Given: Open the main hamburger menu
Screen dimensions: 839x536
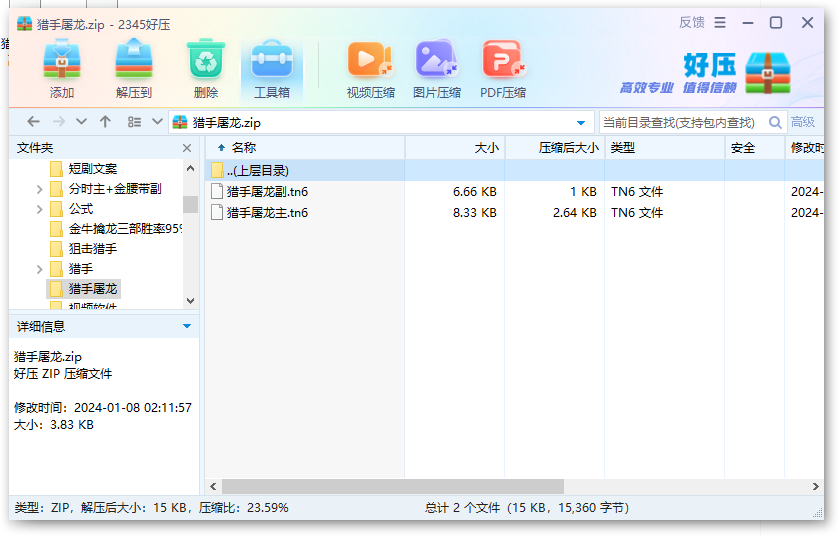Looking at the screenshot, I should point(720,22).
